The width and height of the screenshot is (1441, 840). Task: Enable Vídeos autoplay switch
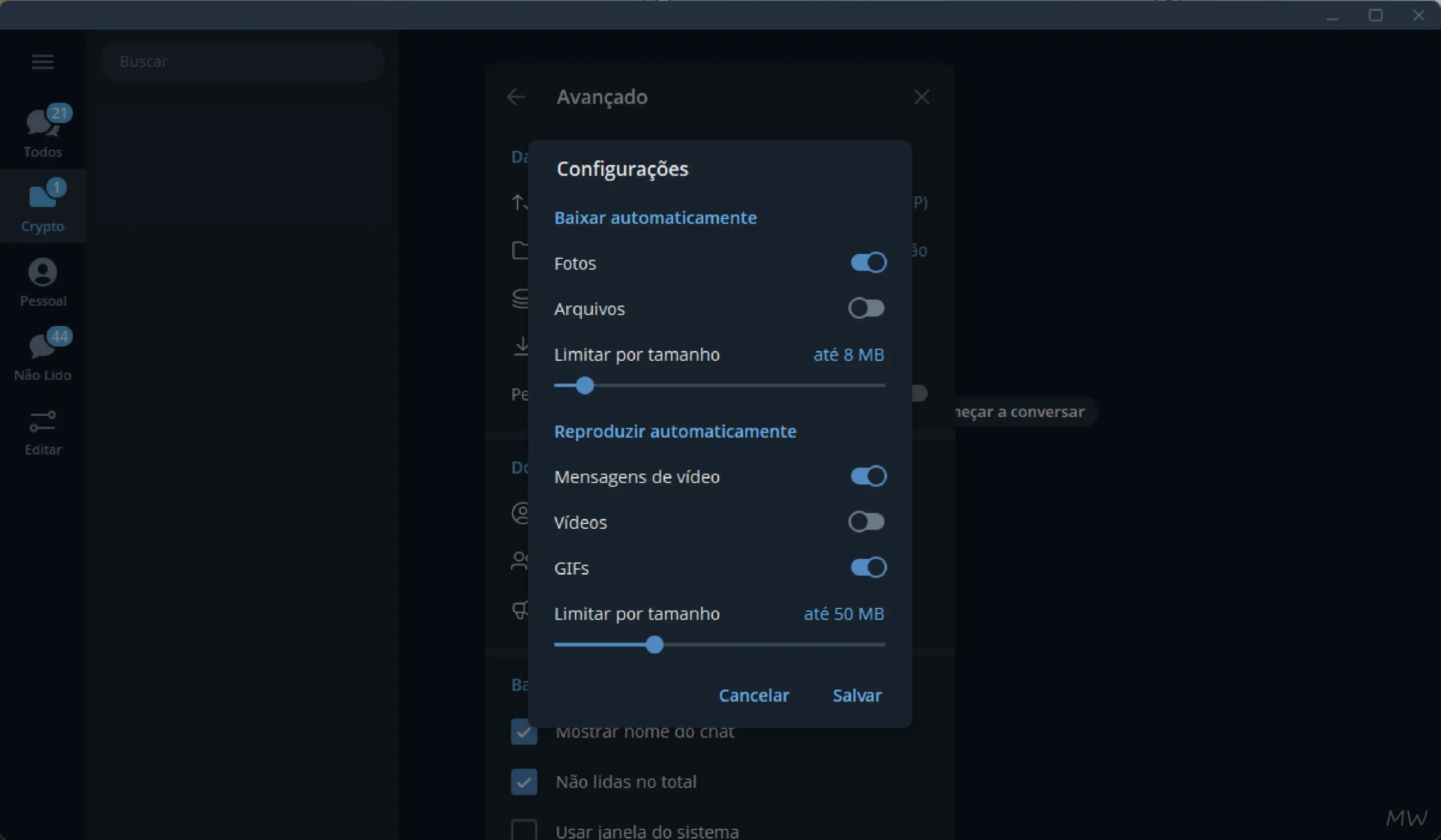pos(866,522)
